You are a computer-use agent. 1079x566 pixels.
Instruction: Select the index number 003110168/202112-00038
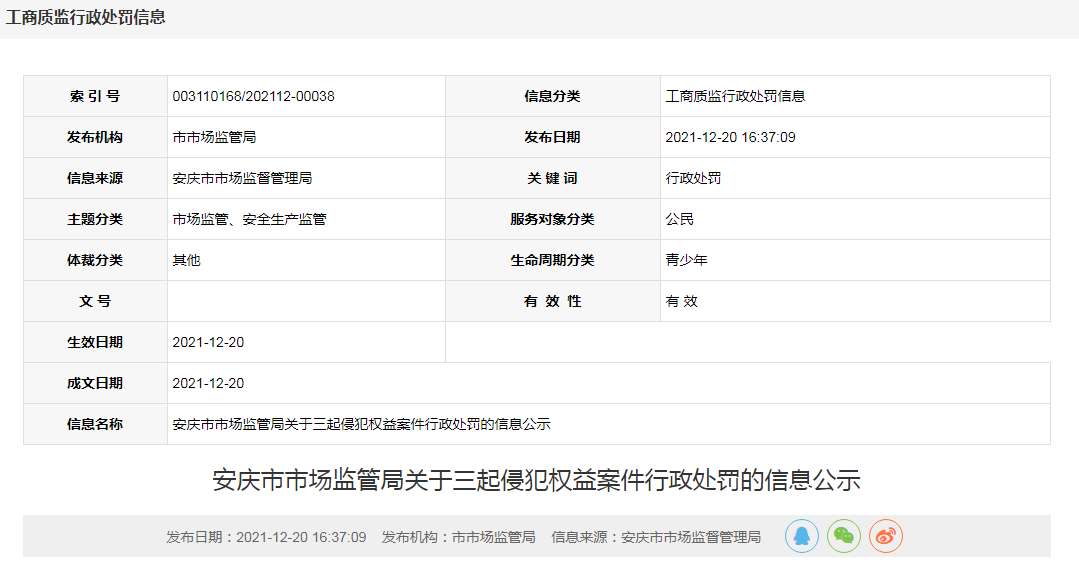253,96
